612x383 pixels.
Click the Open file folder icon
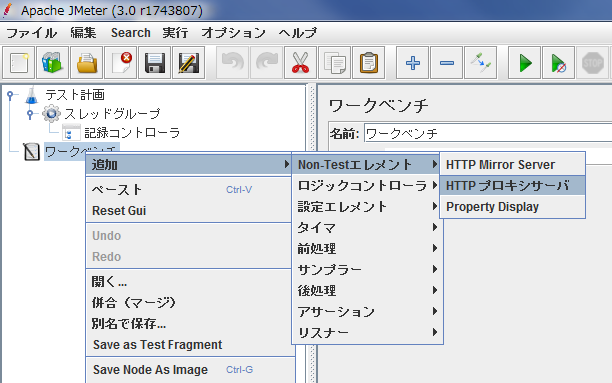pos(87,63)
